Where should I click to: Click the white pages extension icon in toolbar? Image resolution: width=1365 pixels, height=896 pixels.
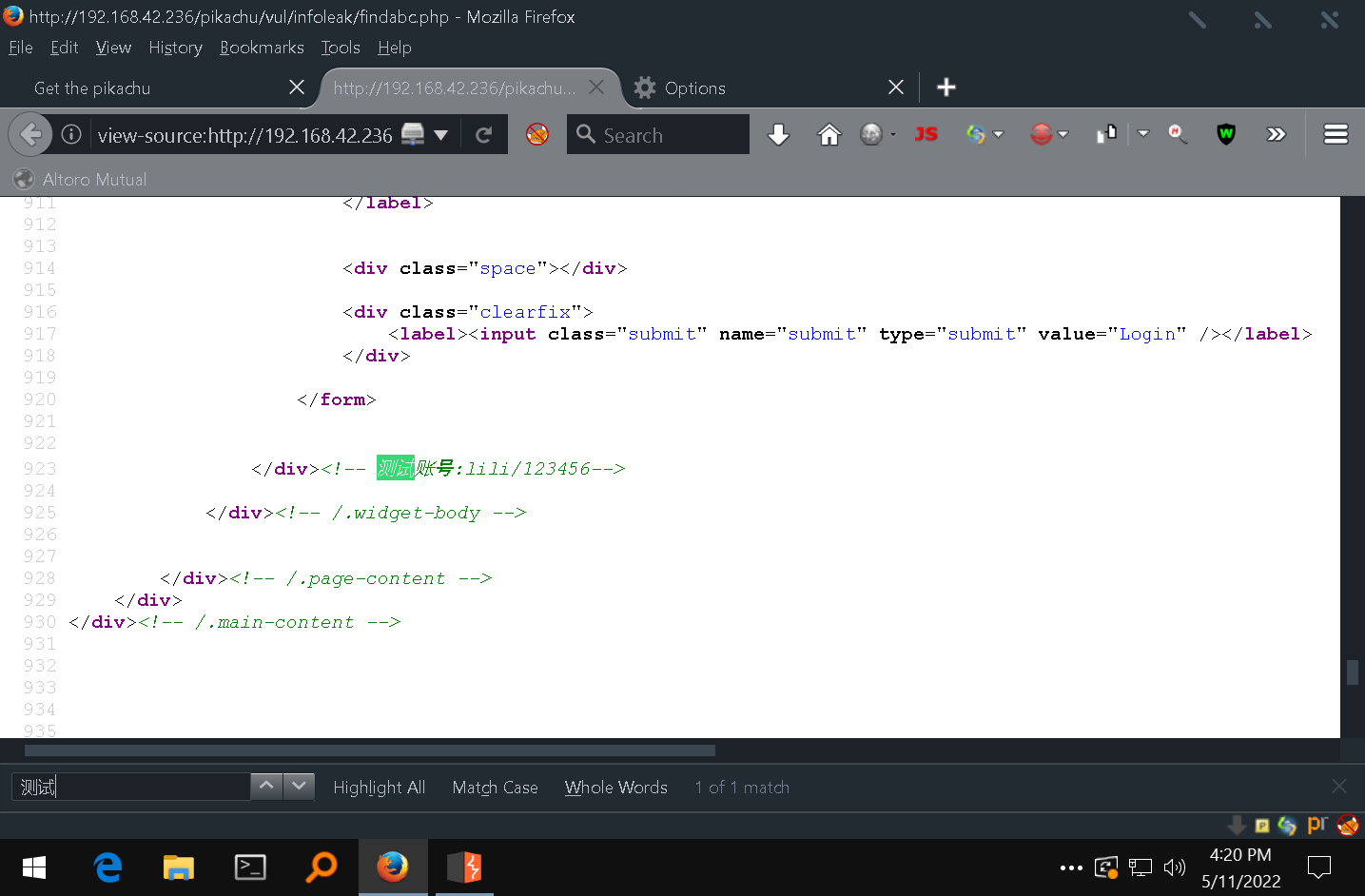pyautogui.click(x=1106, y=134)
